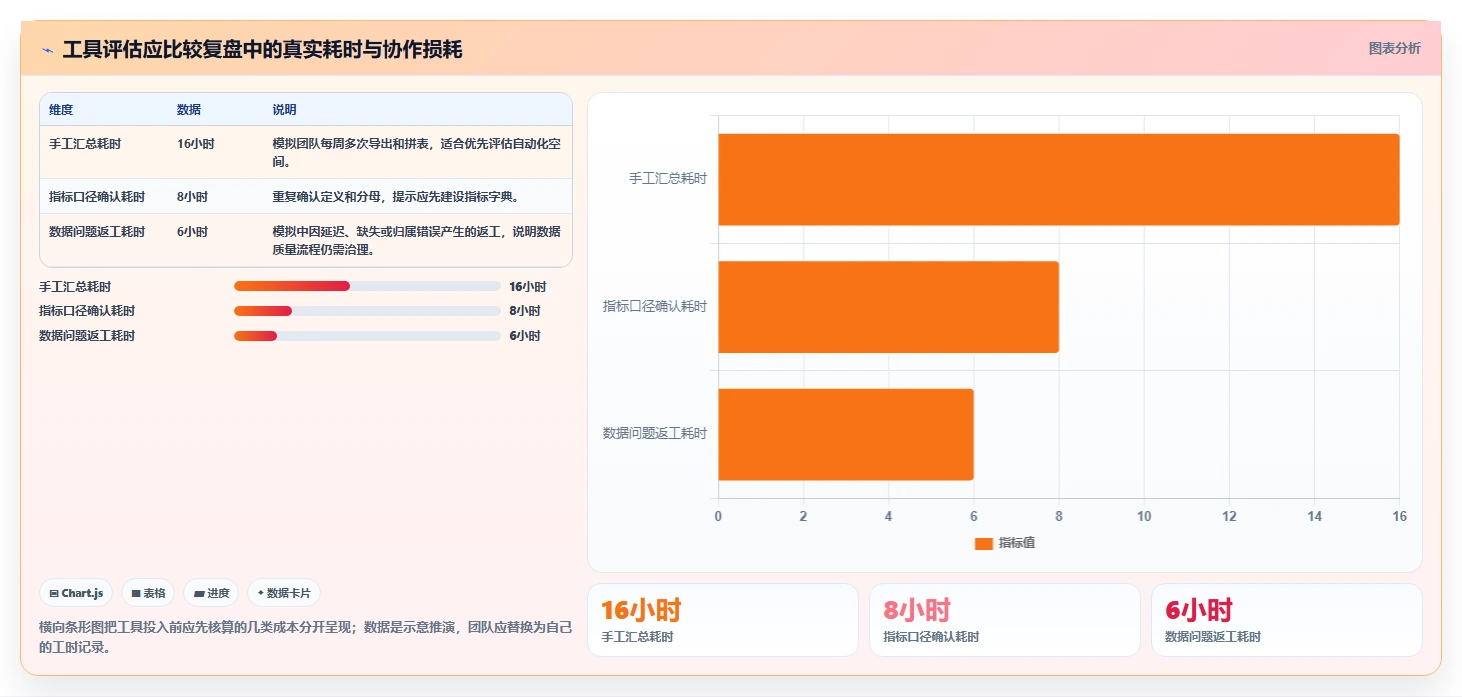The image size is (1462, 697).
Task: Click the 数据问题返工耗时 y-axis label
Action: pyautogui.click(x=655, y=434)
